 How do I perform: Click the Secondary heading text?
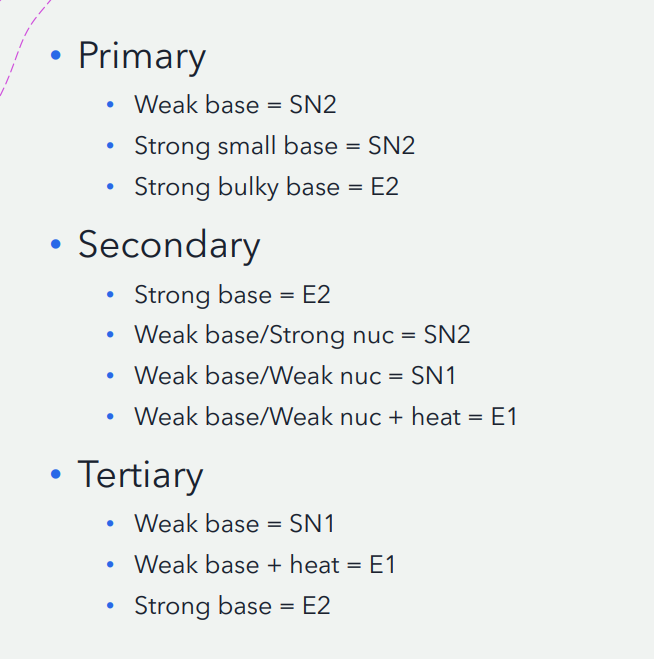click(169, 245)
